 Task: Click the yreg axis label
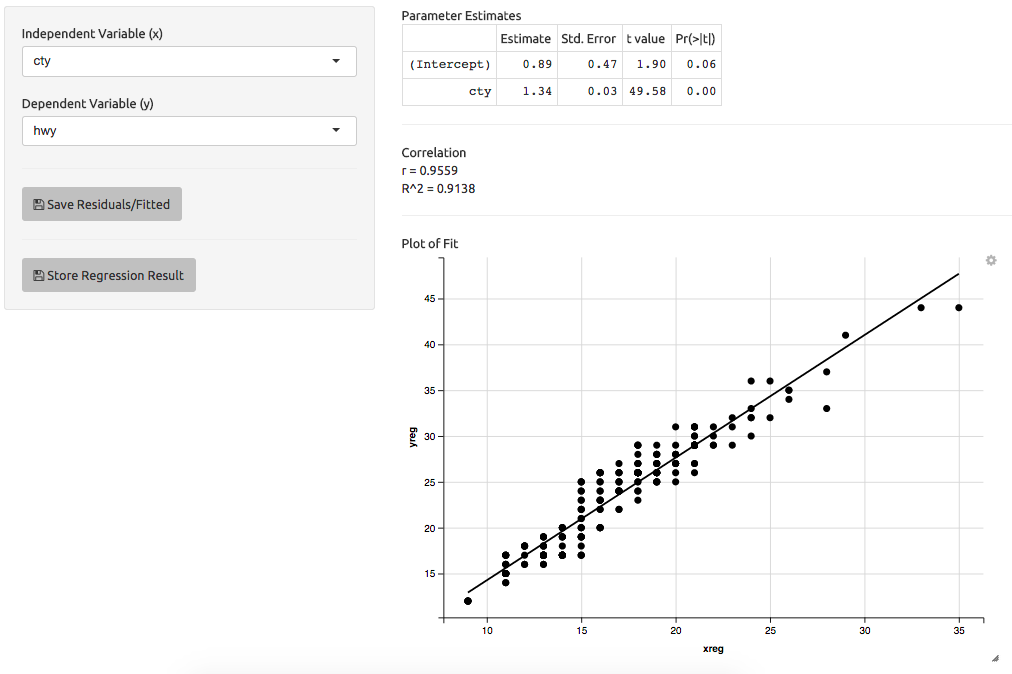pos(413,437)
